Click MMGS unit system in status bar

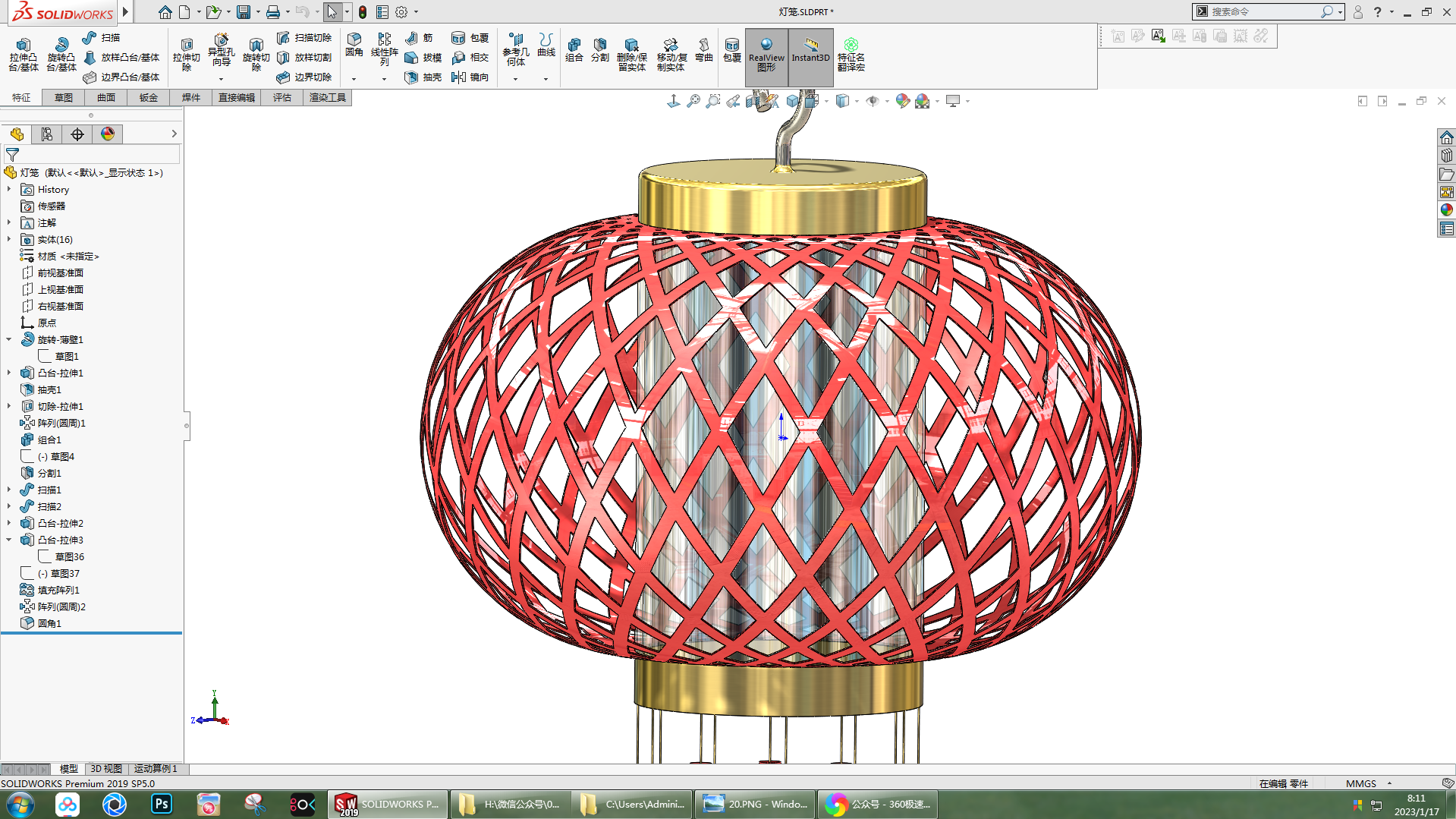point(1360,783)
